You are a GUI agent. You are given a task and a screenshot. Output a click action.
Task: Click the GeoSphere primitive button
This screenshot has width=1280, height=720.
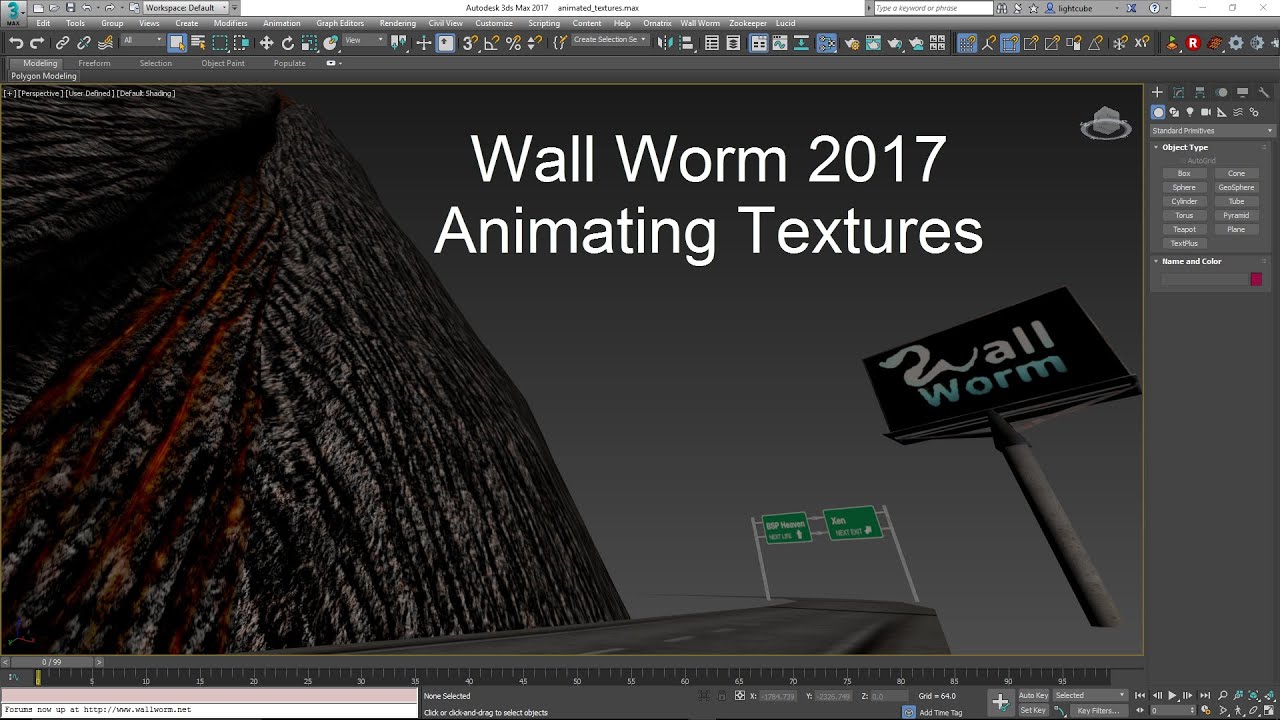1236,187
